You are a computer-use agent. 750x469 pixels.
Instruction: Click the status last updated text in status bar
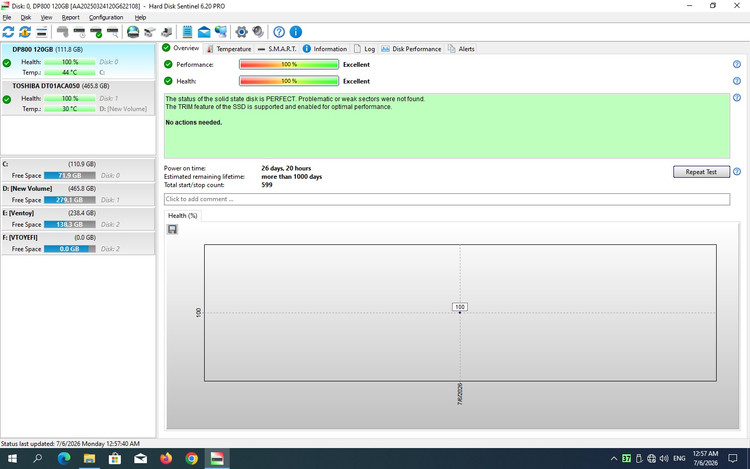70,444
